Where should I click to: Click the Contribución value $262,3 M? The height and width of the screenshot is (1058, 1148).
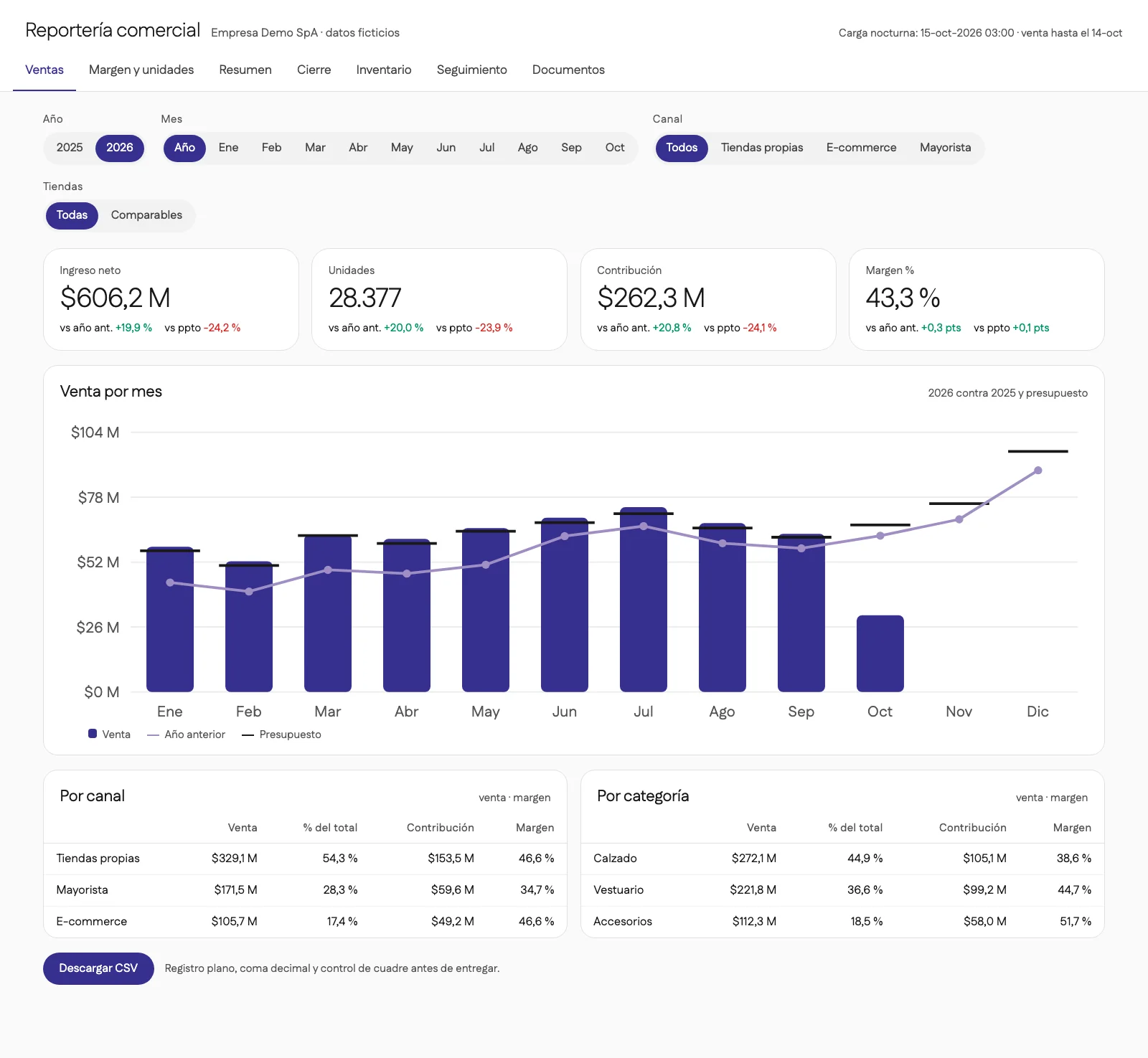(651, 298)
